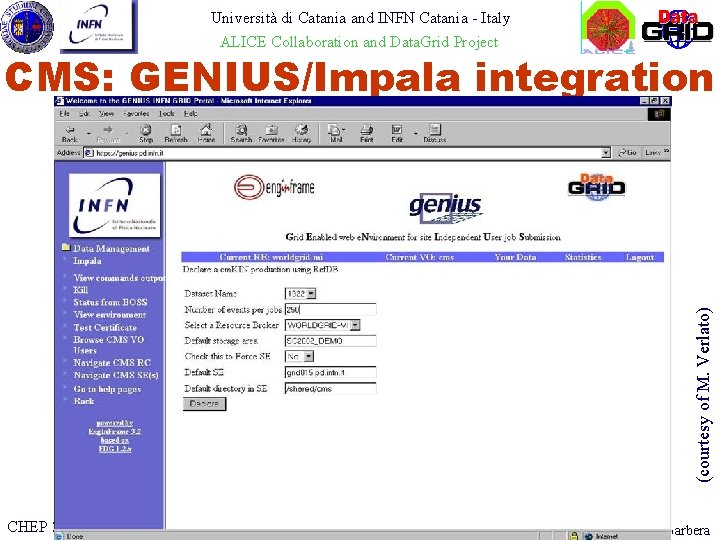Open View commands output link
Image resolution: width=720 pixels, height=540 pixels.
coord(118,278)
